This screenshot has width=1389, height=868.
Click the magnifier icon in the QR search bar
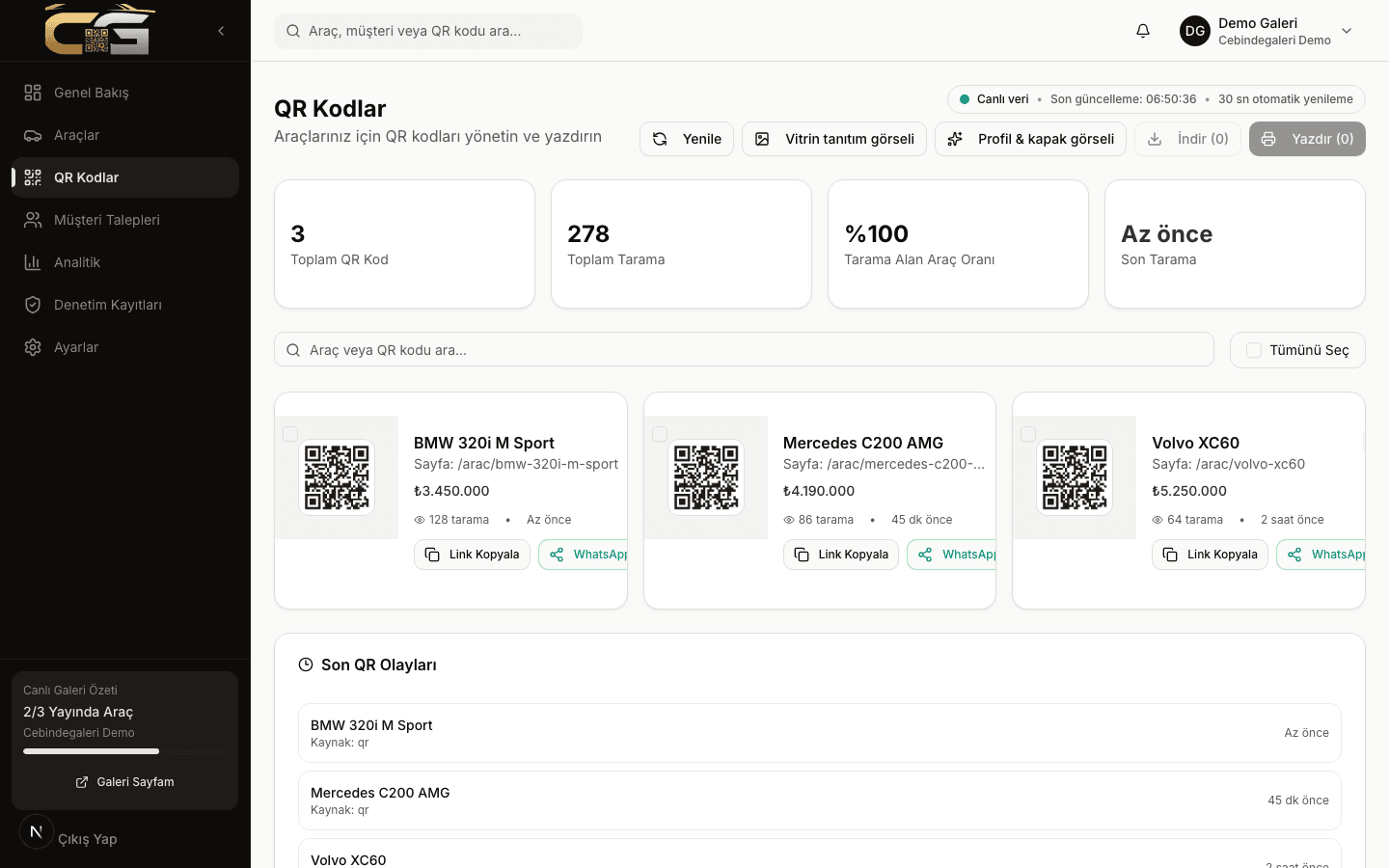coord(293,350)
